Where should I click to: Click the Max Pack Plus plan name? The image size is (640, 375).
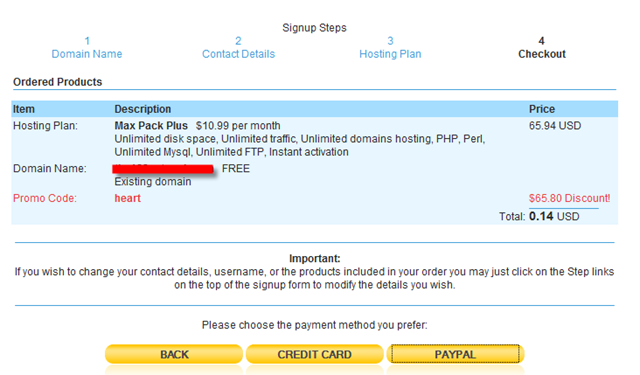coord(151,125)
